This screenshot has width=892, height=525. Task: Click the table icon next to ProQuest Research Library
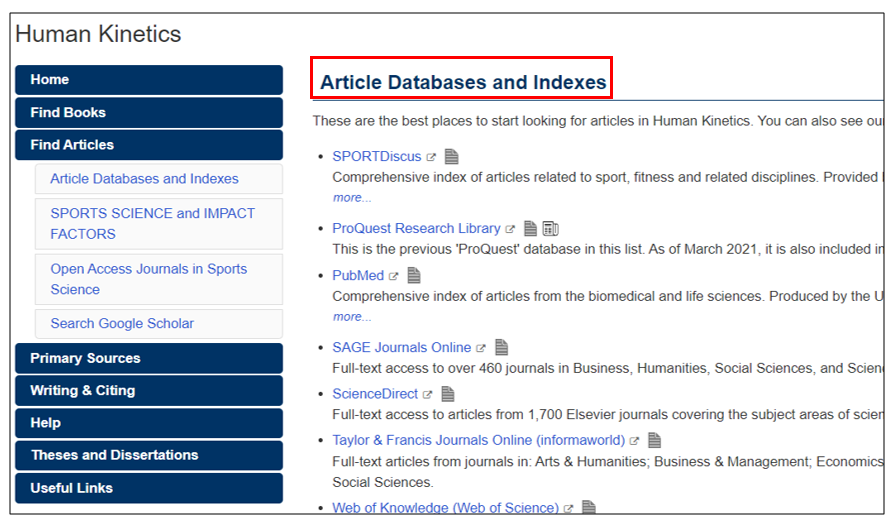[x=550, y=229]
